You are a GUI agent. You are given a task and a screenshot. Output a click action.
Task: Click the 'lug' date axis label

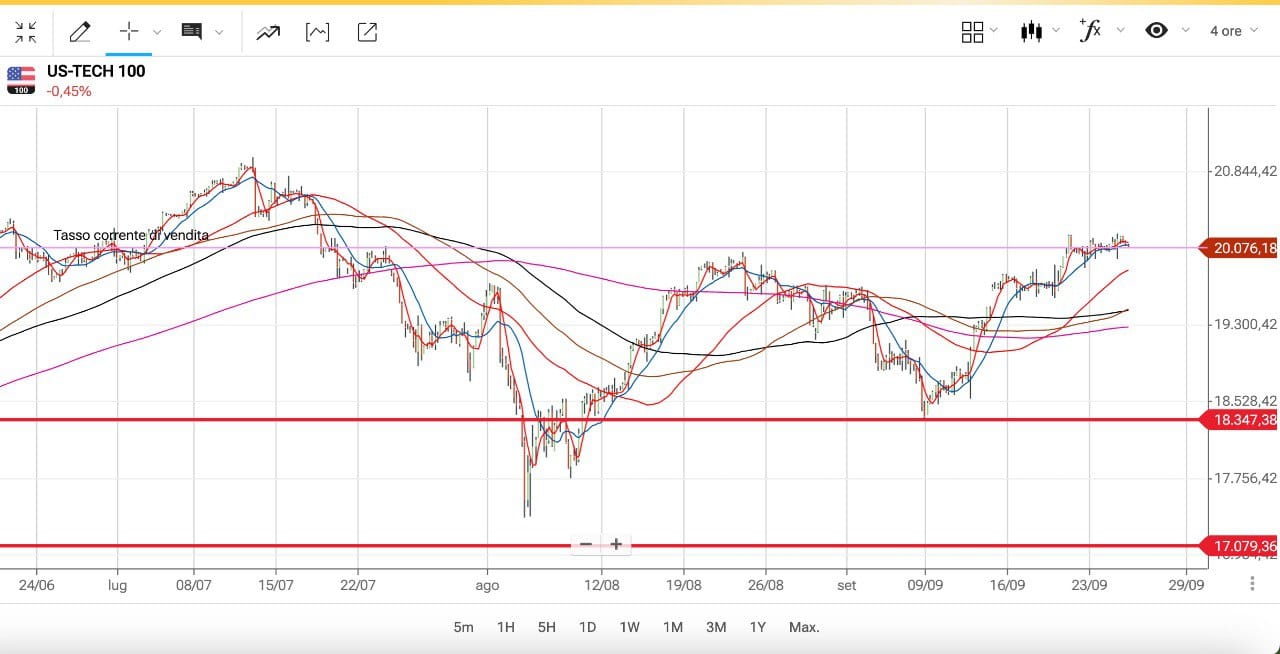118,585
